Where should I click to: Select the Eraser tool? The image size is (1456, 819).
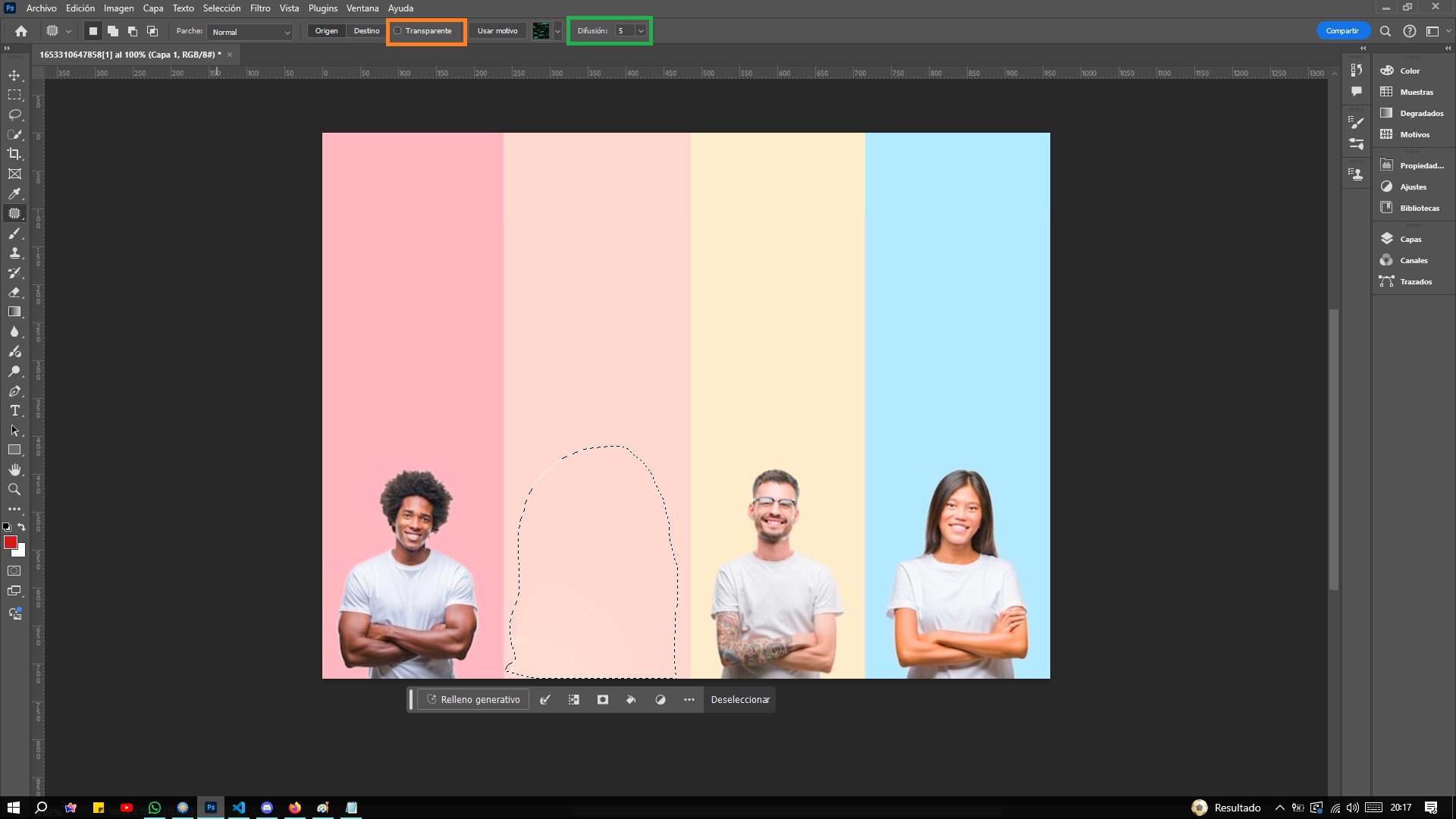tap(14, 292)
